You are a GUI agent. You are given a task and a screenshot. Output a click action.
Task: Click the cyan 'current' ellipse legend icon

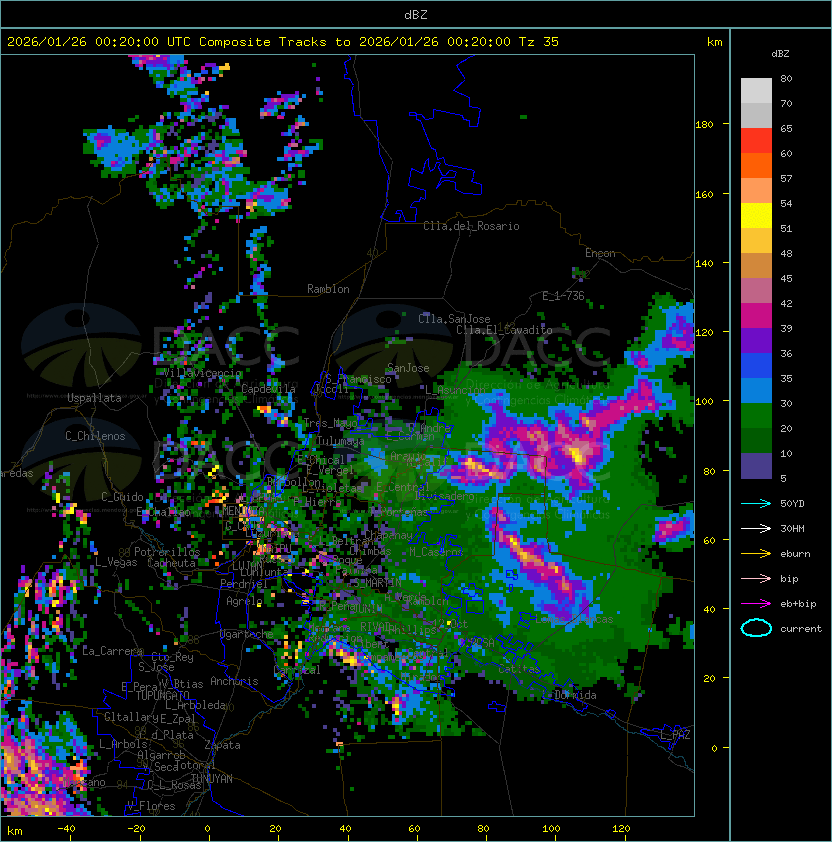point(756,628)
